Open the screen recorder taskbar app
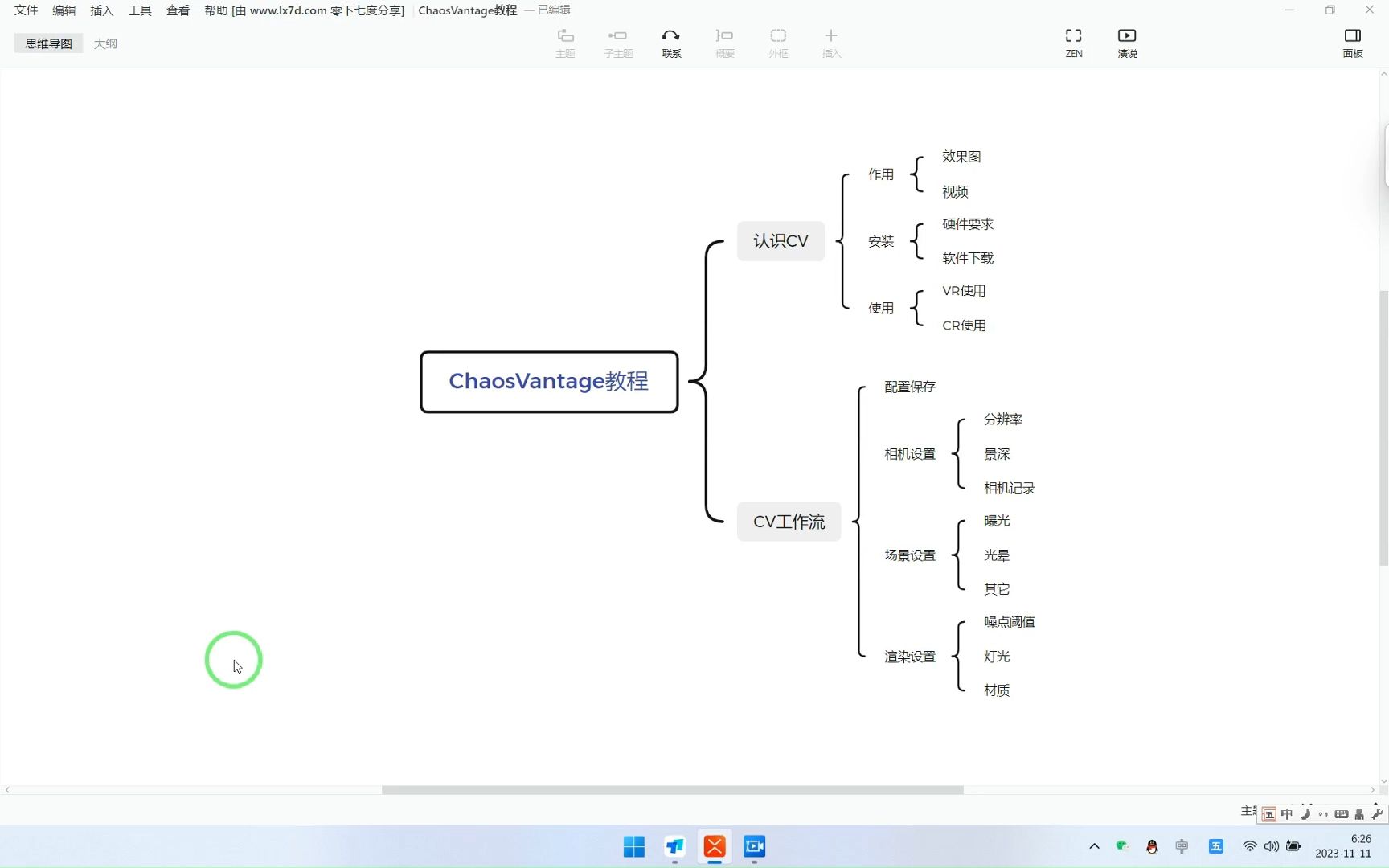Image resolution: width=1389 pixels, height=868 pixels. point(754,846)
